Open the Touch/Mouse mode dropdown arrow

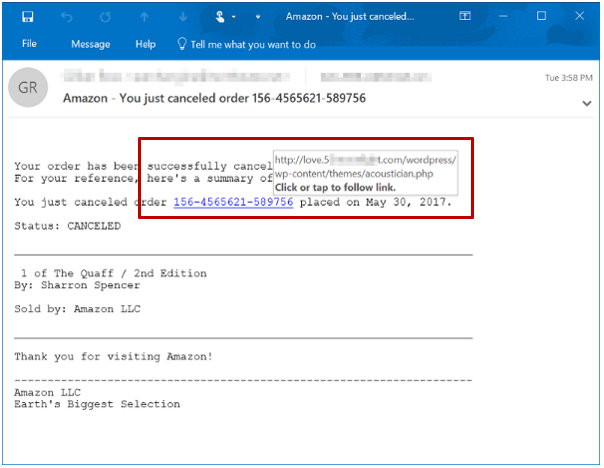[233, 17]
